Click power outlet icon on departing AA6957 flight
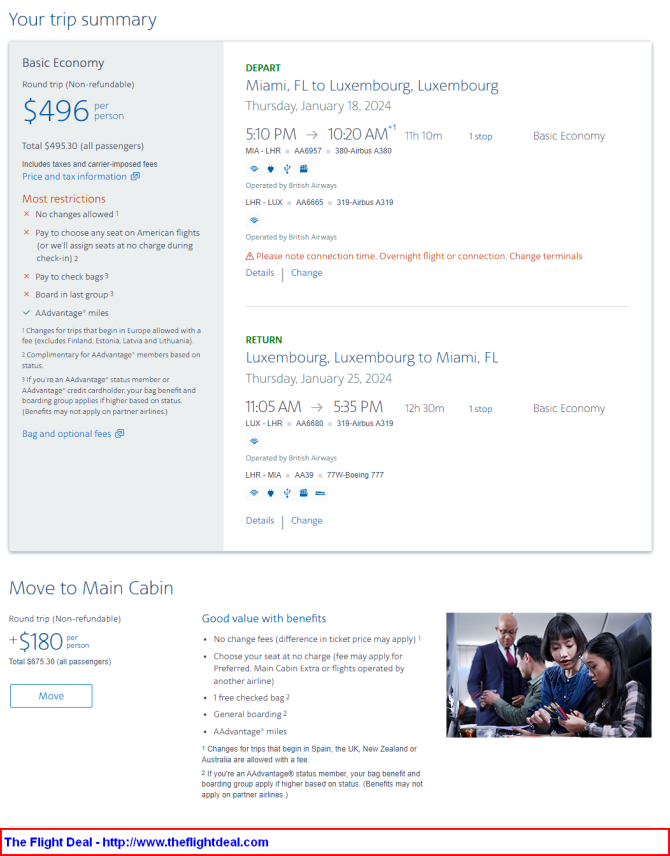Screen dimensions: 670x856 [x=270, y=169]
